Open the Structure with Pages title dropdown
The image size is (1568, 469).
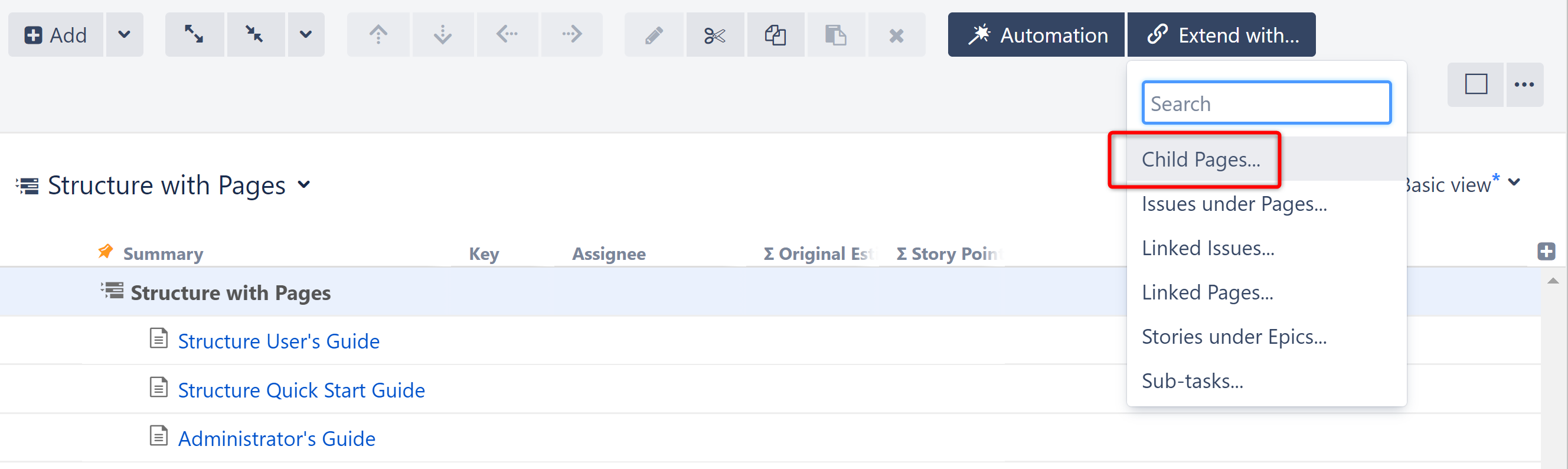(x=303, y=184)
